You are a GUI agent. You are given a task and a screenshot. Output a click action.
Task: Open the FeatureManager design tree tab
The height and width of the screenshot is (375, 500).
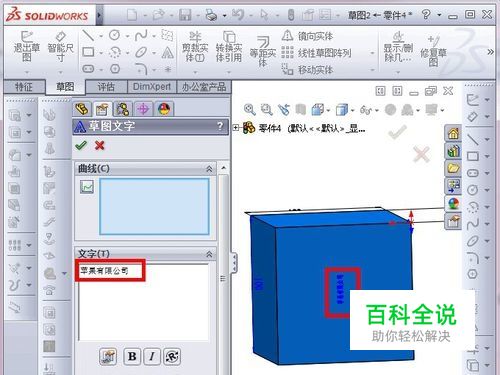point(82,109)
